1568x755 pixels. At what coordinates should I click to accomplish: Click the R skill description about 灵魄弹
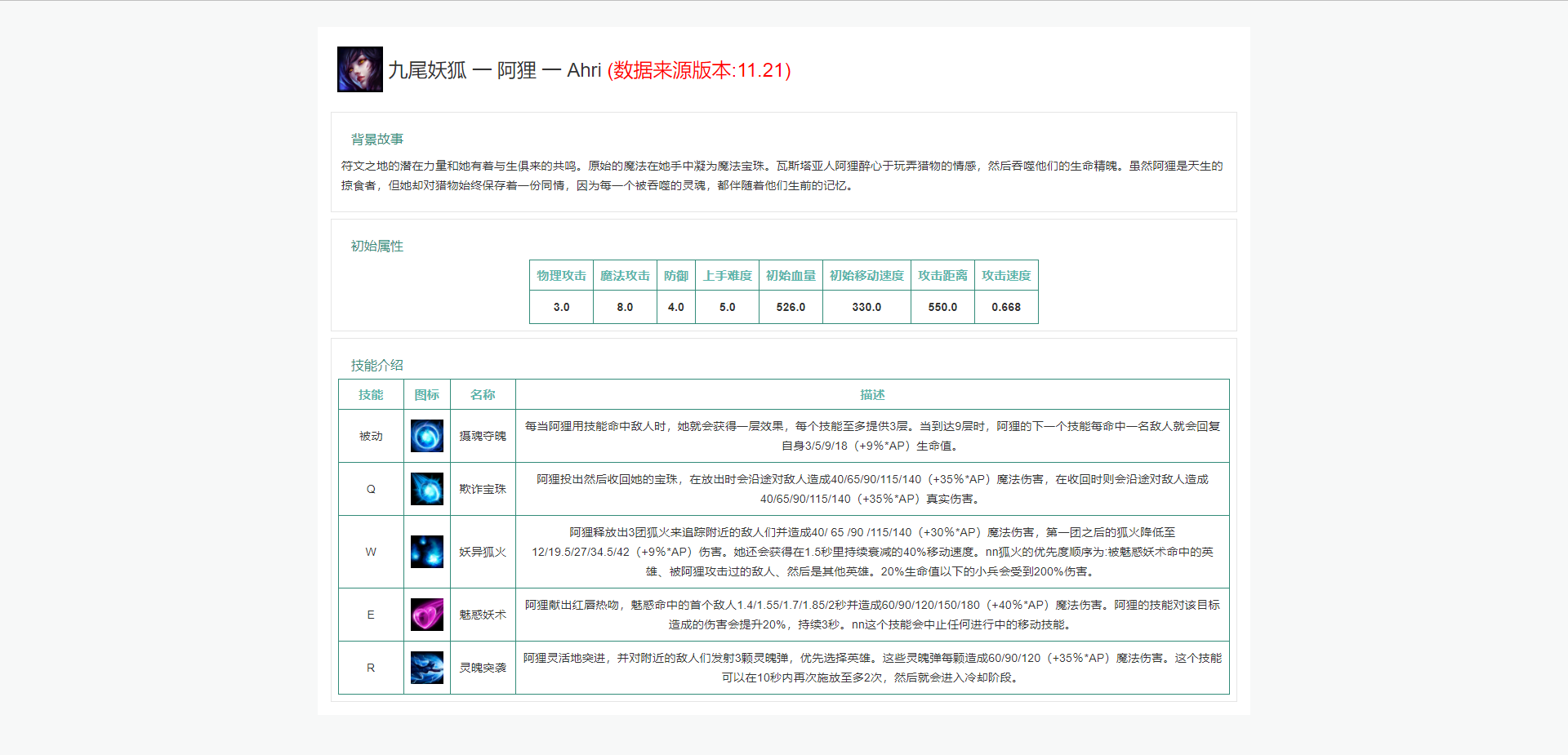tap(872, 668)
